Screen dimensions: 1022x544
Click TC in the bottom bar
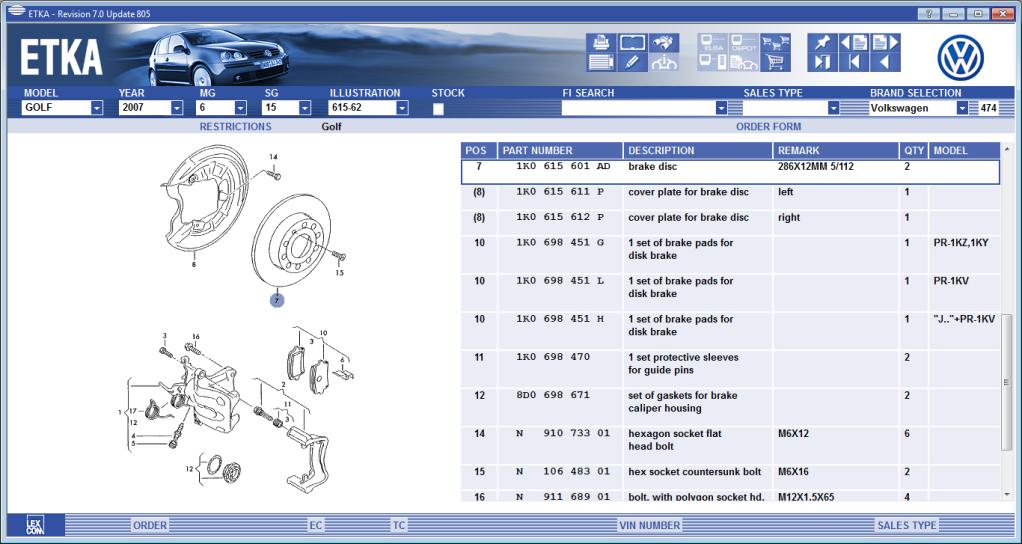[x=399, y=525]
